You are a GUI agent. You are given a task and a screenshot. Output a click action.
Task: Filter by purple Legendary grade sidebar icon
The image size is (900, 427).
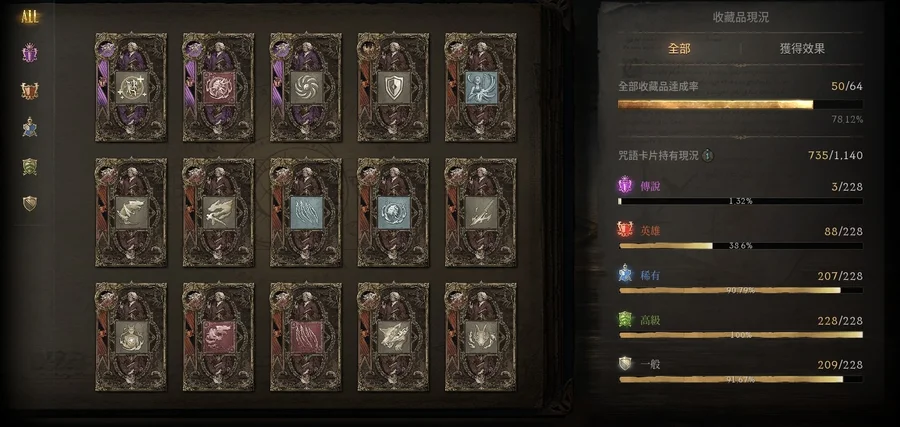tap(30, 54)
